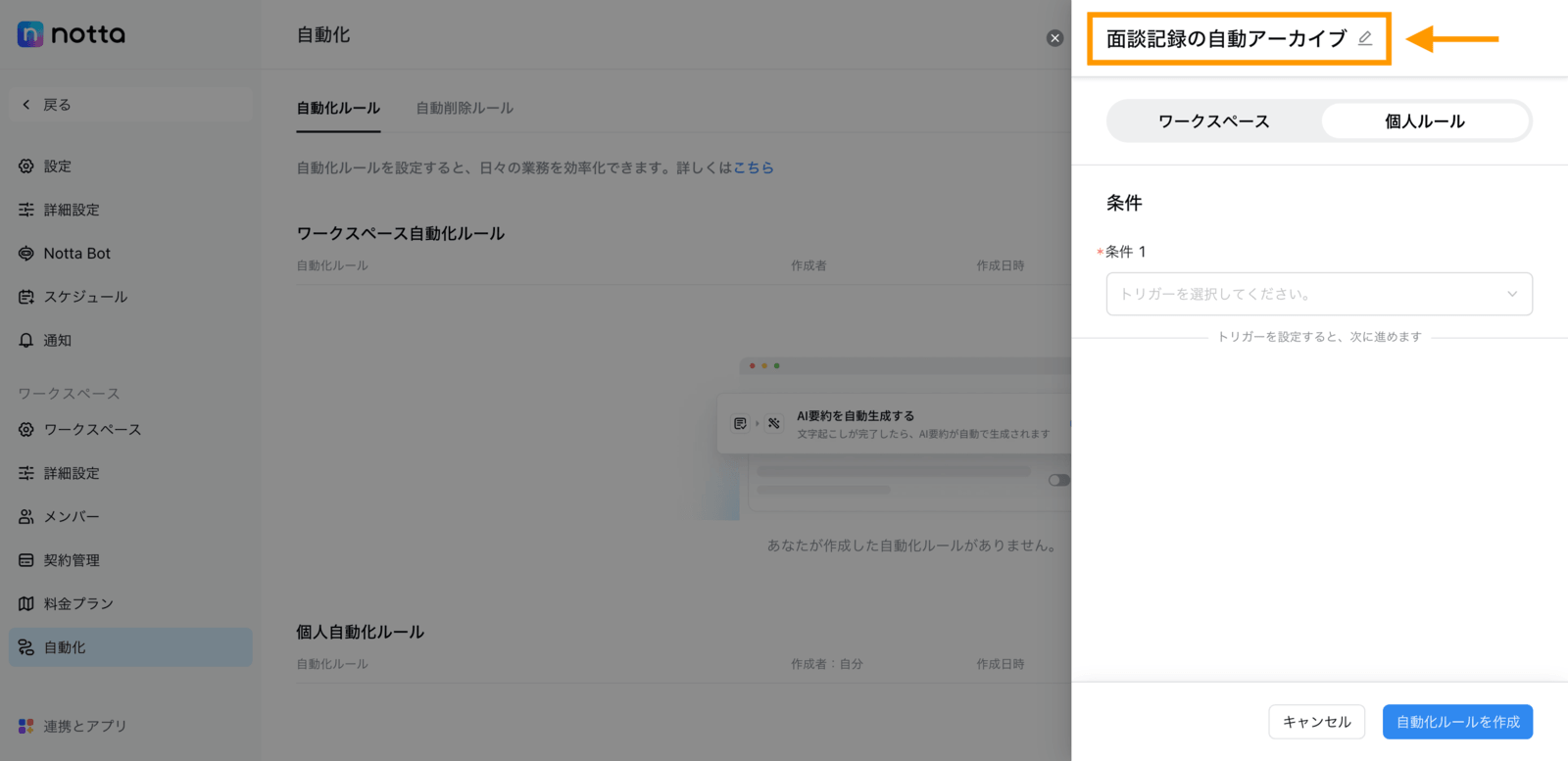Screen dimensions: 1568x761
Task: Open the こちら details link
Action: pos(754,167)
